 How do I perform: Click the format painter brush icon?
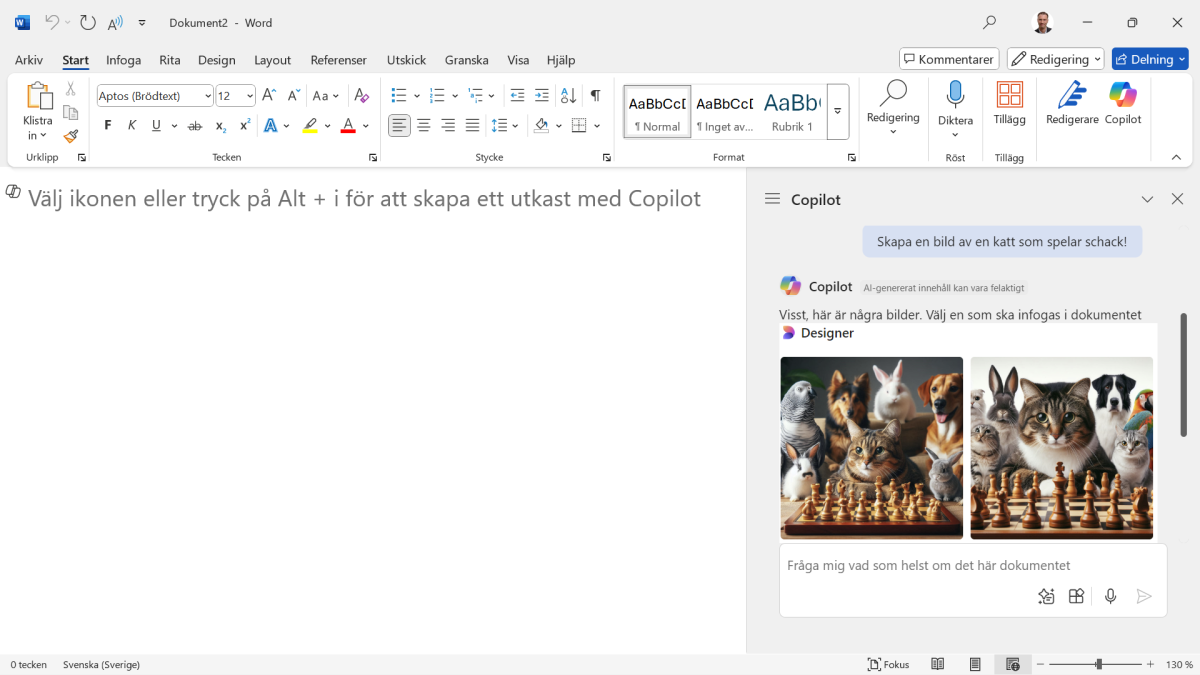click(71, 136)
